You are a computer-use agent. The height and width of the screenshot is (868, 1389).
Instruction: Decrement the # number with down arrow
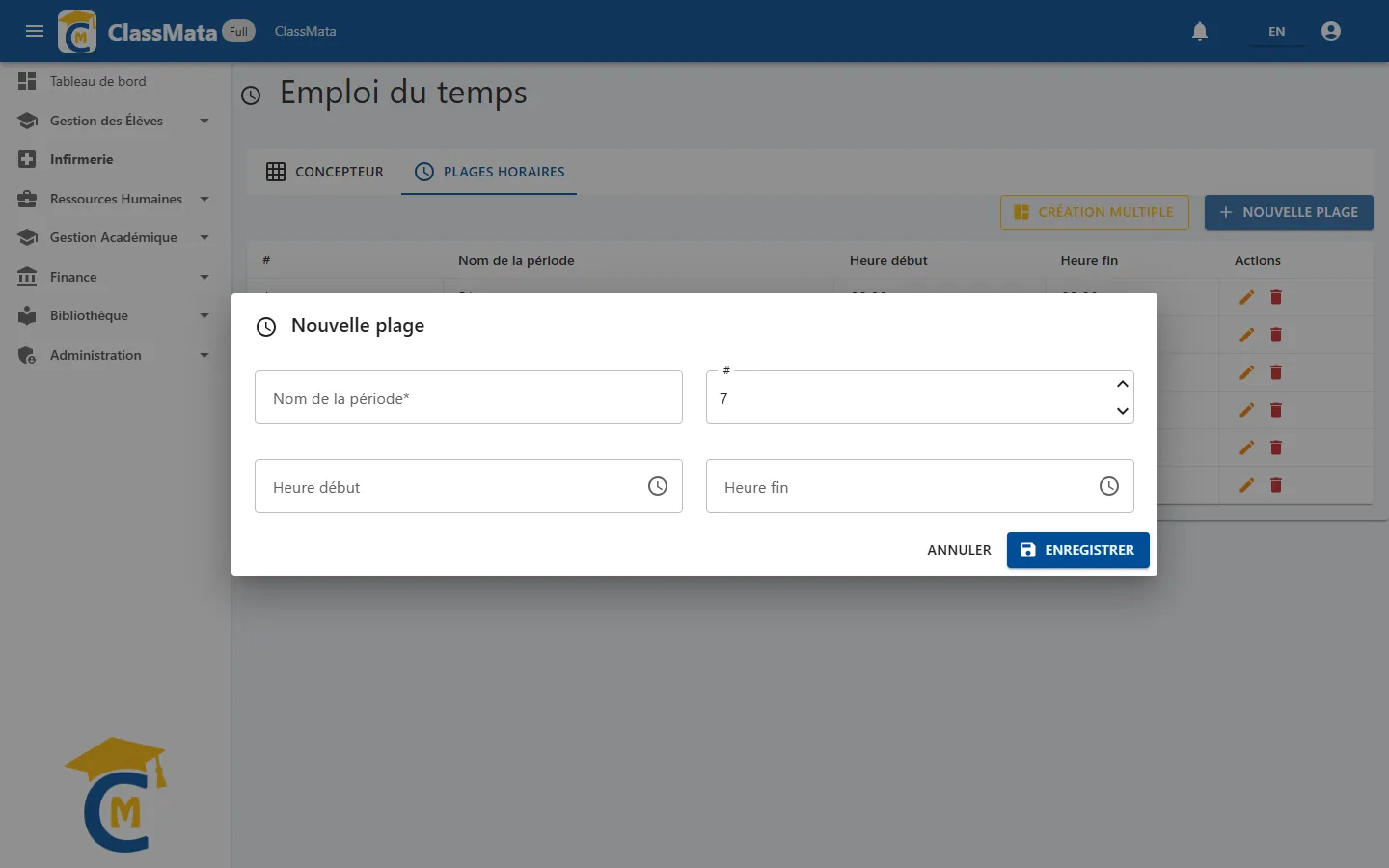[x=1123, y=411]
